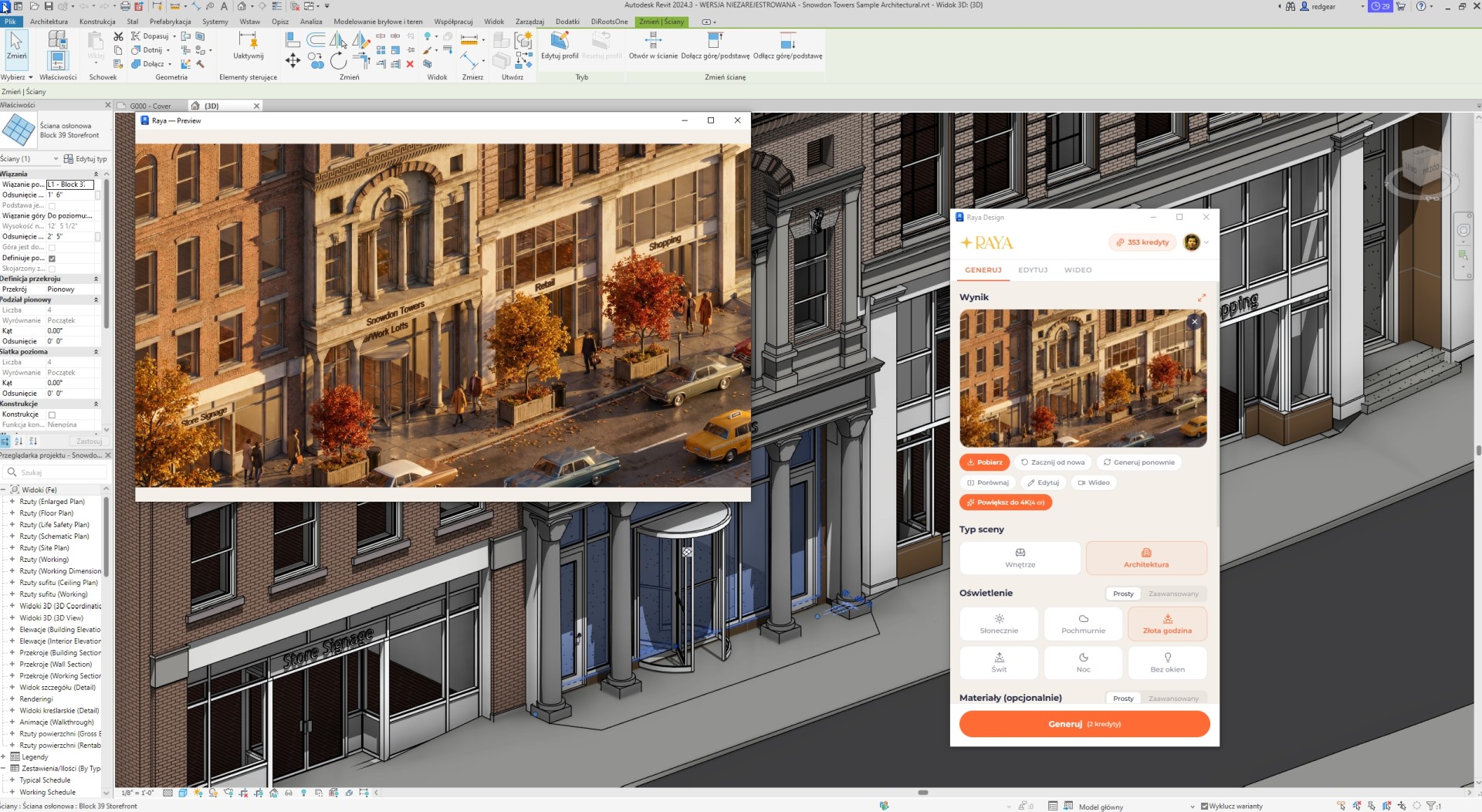Screen dimensions: 1482x812
Task: Click the default 3D view house icon
Action: coord(242,5)
